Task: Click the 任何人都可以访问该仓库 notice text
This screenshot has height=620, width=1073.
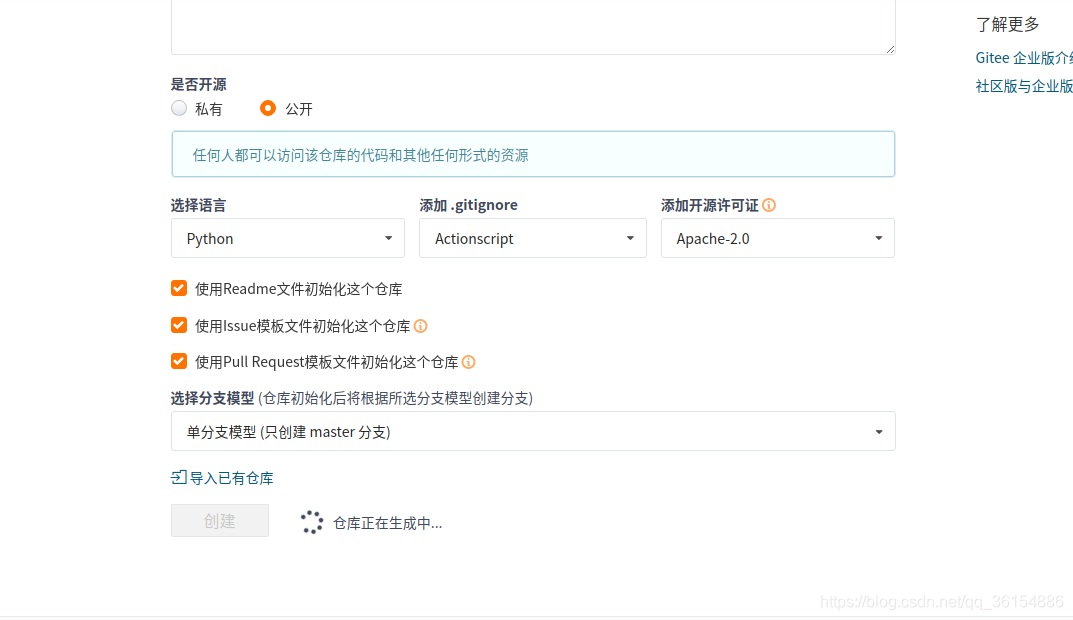Action: (361, 155)
